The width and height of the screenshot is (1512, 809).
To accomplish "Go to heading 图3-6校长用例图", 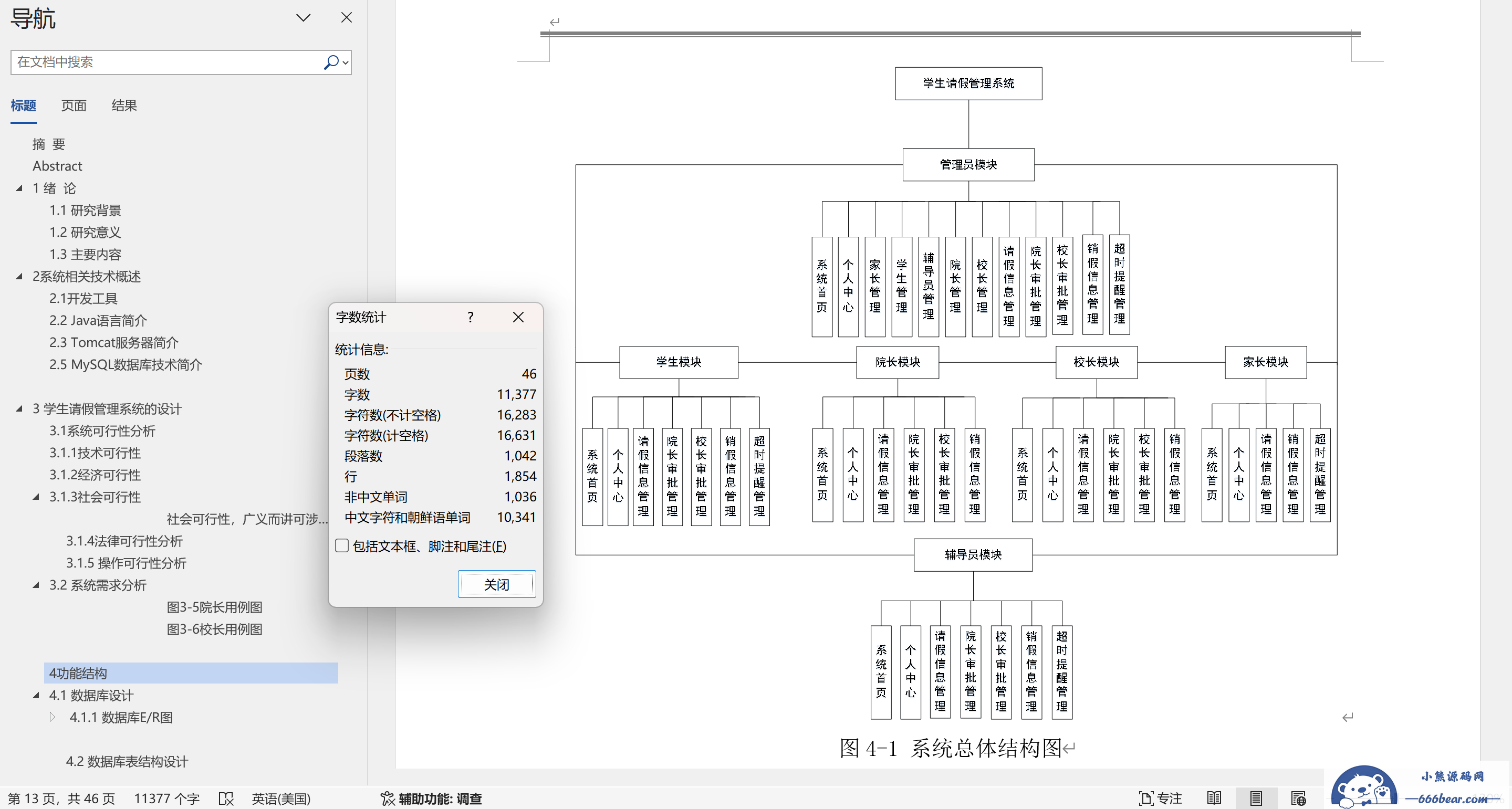I will pyautogui.click(x=215, y=629).
